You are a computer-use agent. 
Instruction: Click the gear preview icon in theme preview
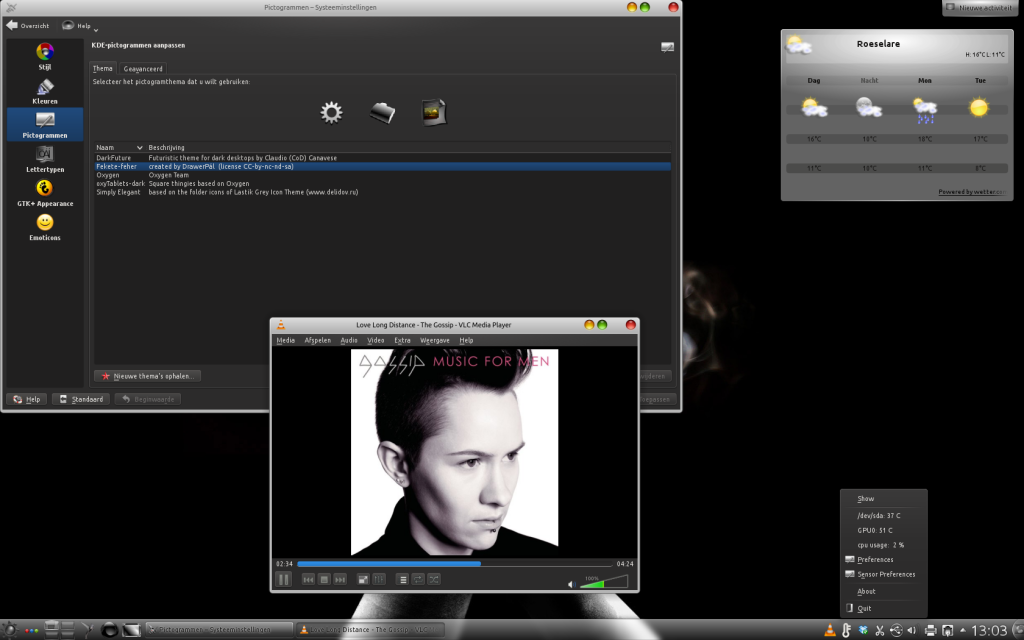(331, 112)
